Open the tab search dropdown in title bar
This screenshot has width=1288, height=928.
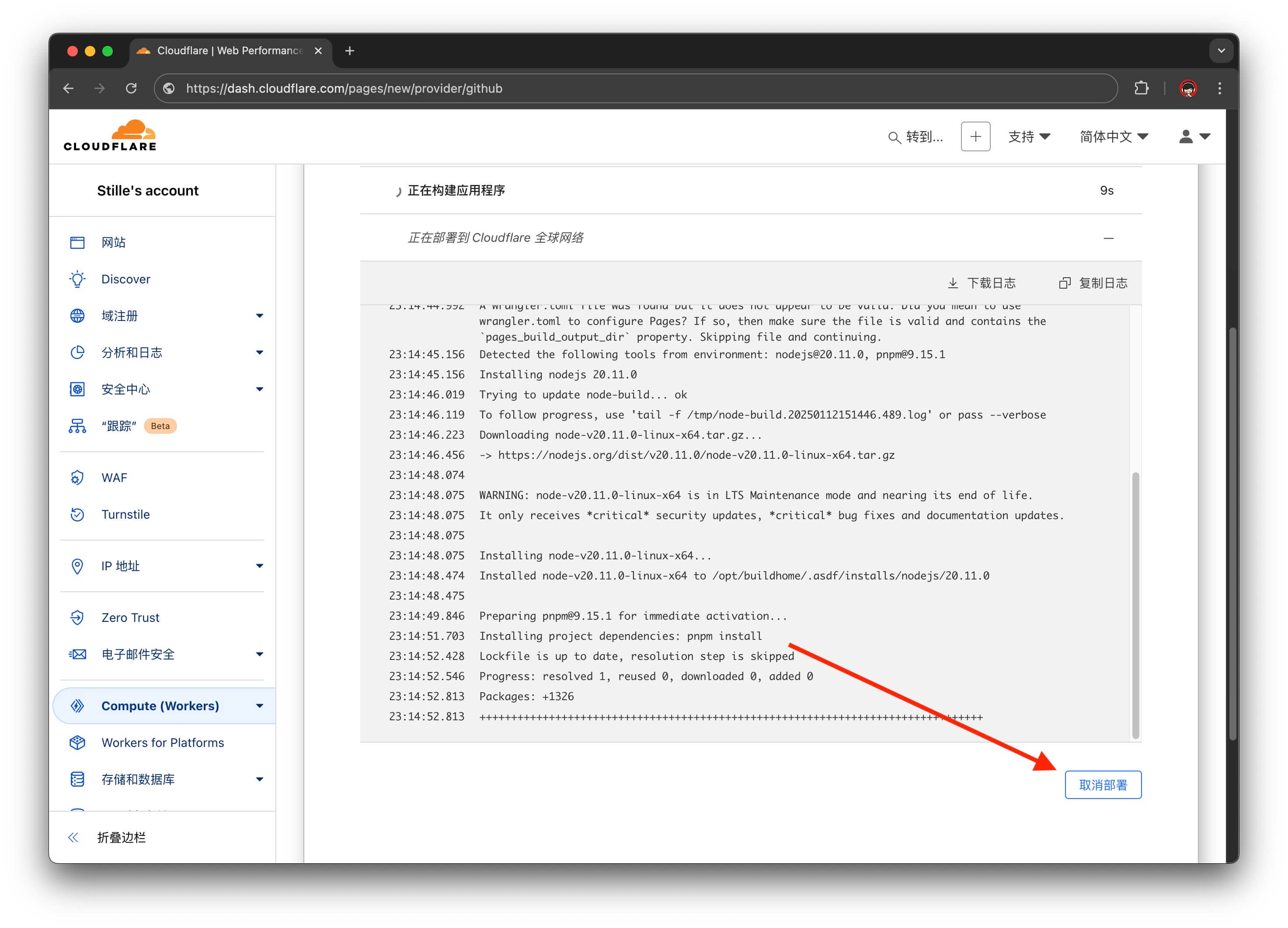(1221, 51)
